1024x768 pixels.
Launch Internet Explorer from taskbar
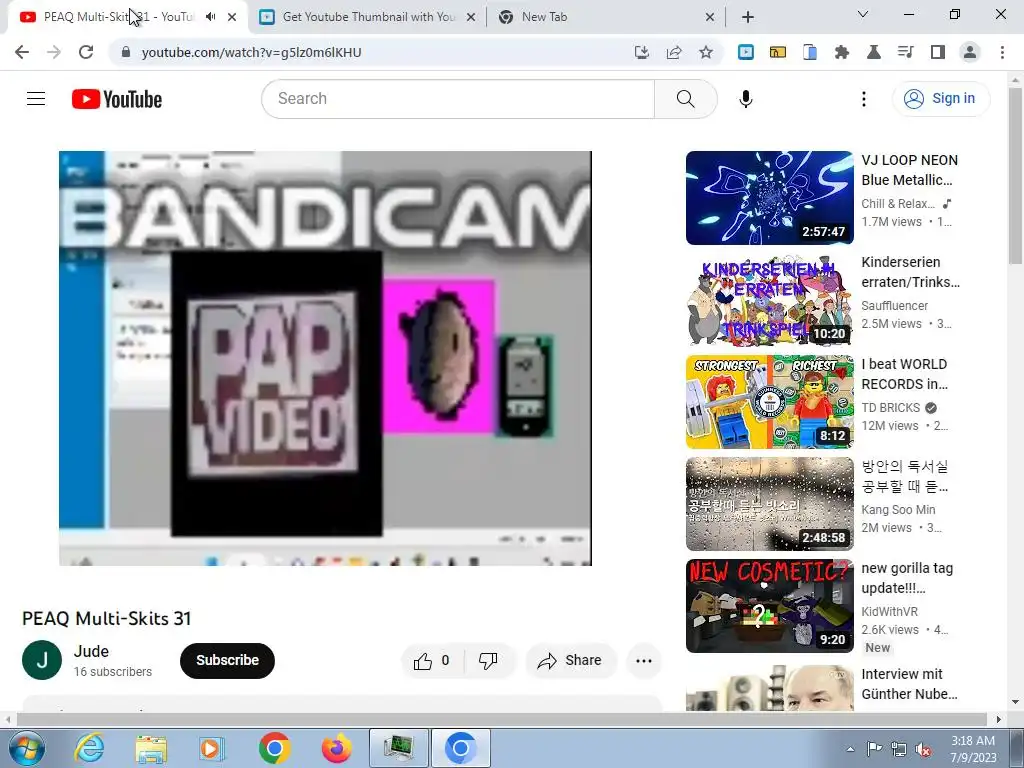89,748
